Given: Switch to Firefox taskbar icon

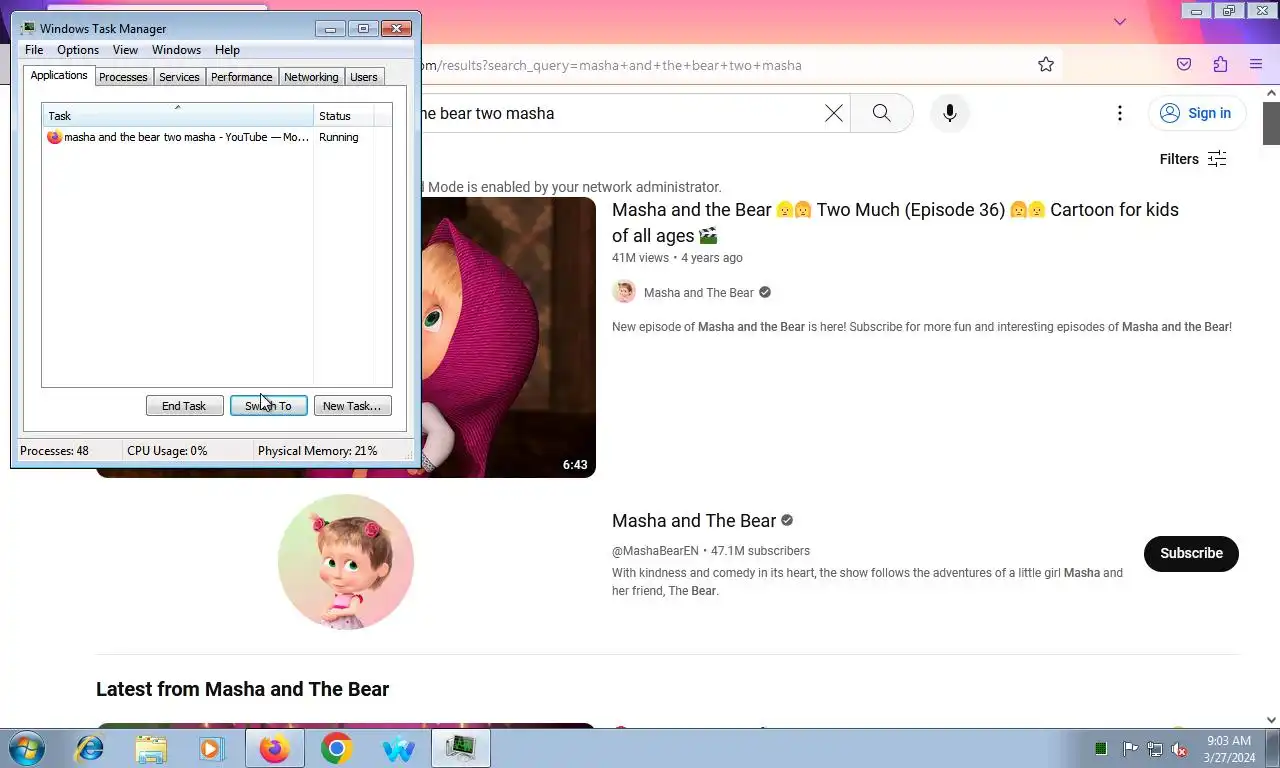Looking at the screenshot, I should pos(274,748).
